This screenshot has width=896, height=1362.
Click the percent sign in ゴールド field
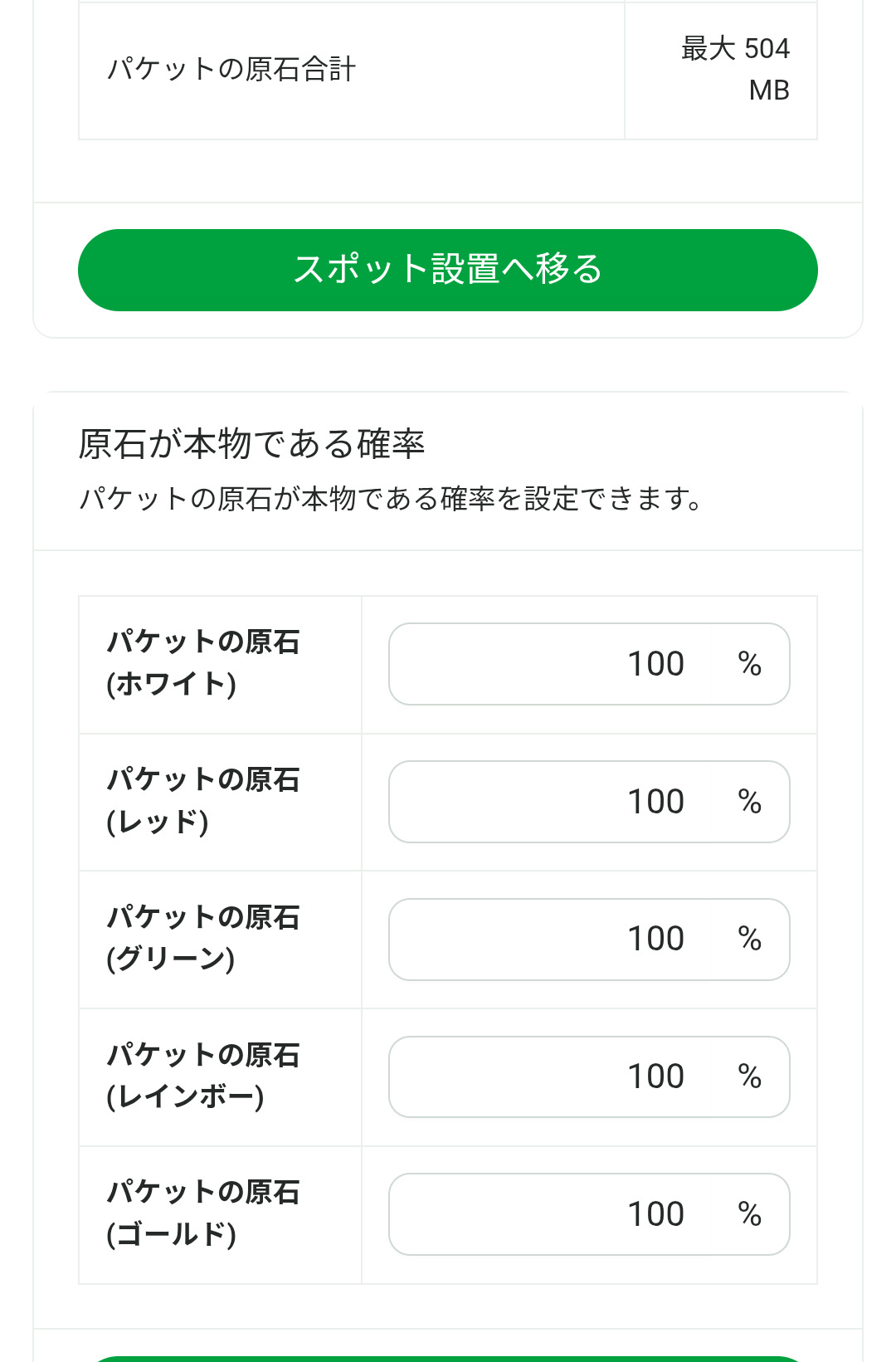pos(749,1214)
